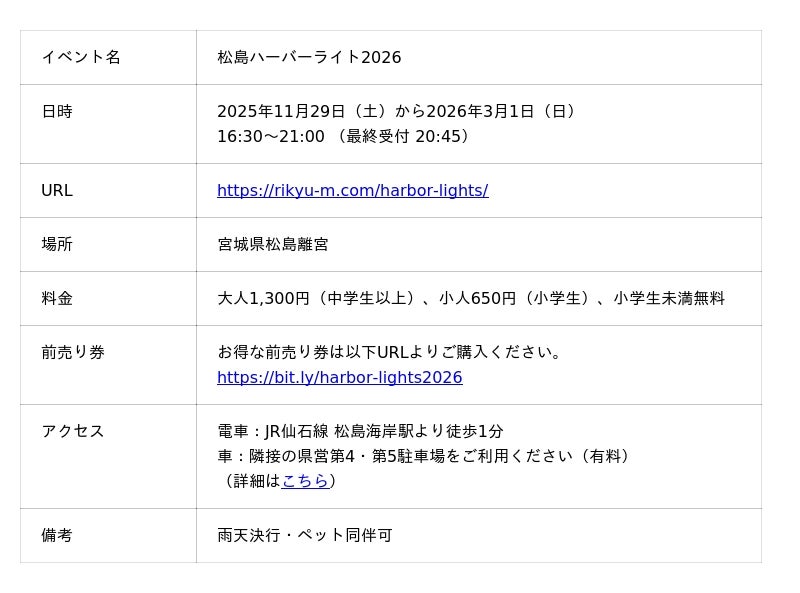The image size is (800, 593).
Task: Select the 松島ハーバーライト2026 event title text
Action: (x=309, y=57)
